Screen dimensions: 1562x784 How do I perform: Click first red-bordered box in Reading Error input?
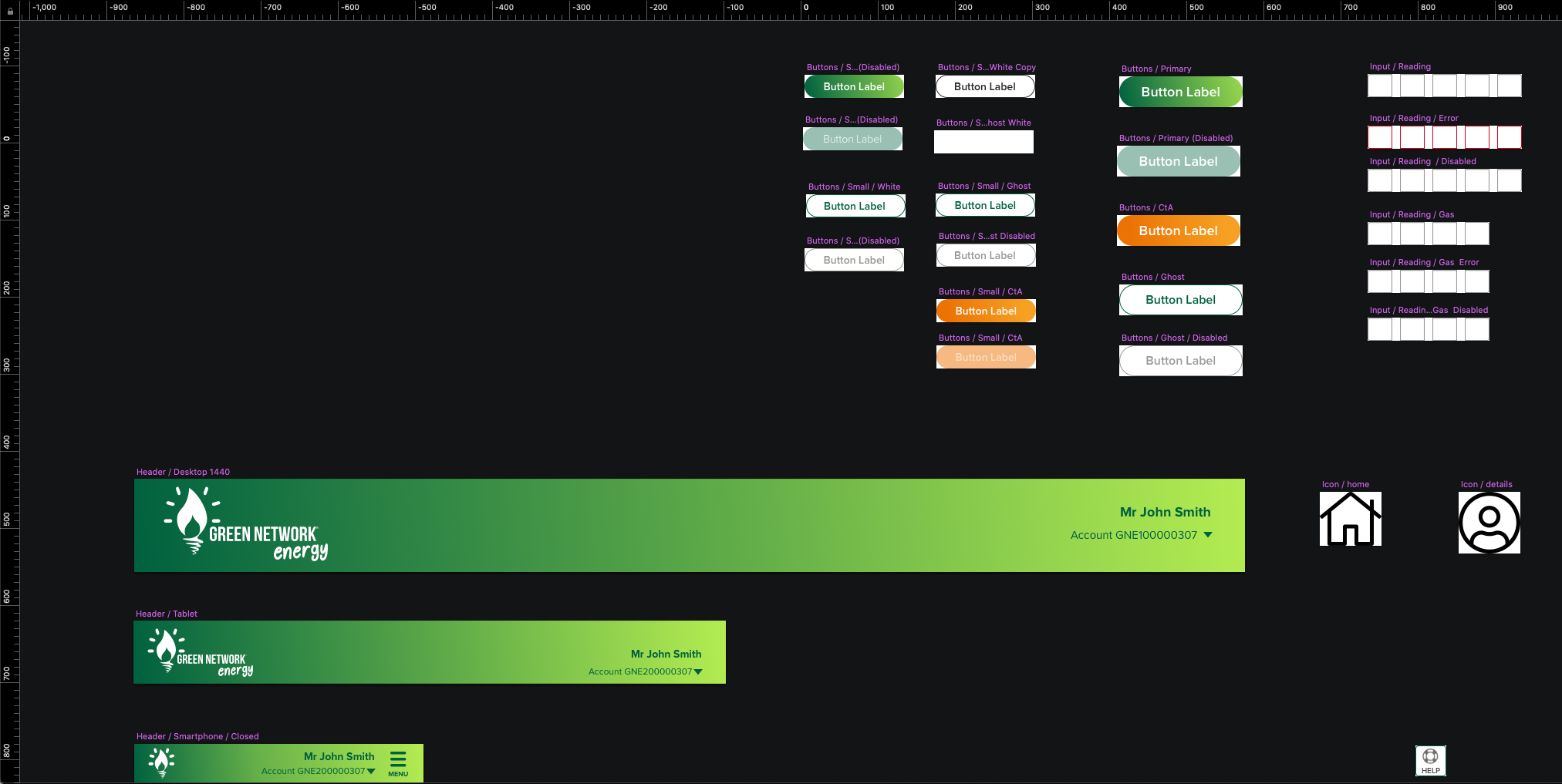[x=1379, y=138]
